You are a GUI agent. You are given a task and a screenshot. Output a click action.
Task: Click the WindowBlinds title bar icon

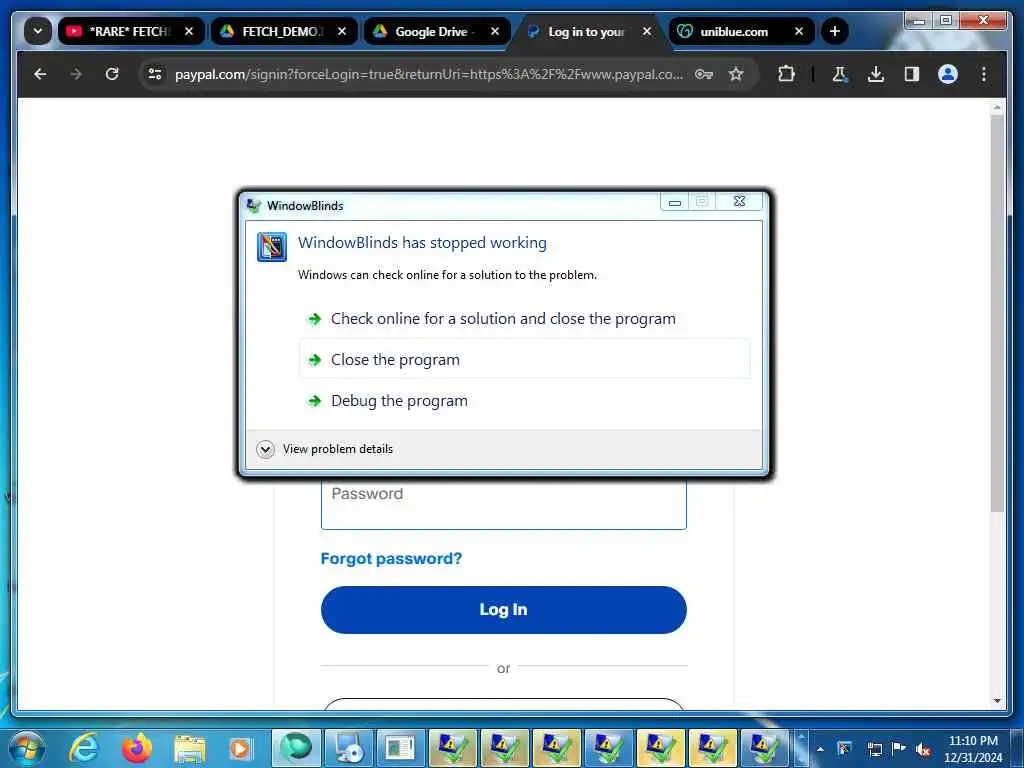coord(253,206)
